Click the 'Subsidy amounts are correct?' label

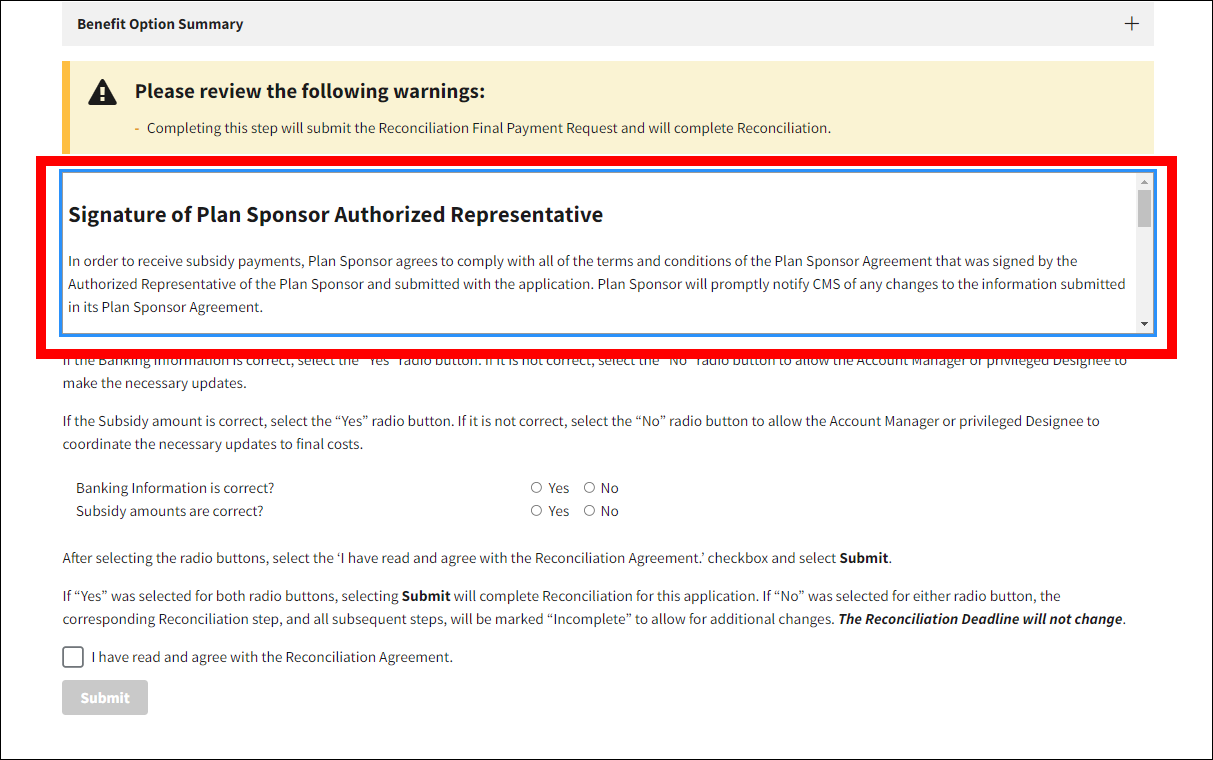[170, 511]
